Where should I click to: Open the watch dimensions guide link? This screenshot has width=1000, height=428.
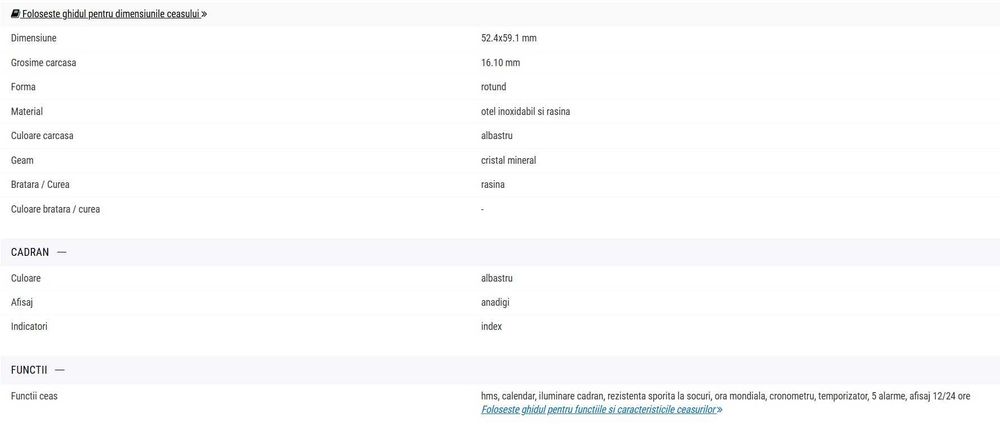(x=111, y=14)
